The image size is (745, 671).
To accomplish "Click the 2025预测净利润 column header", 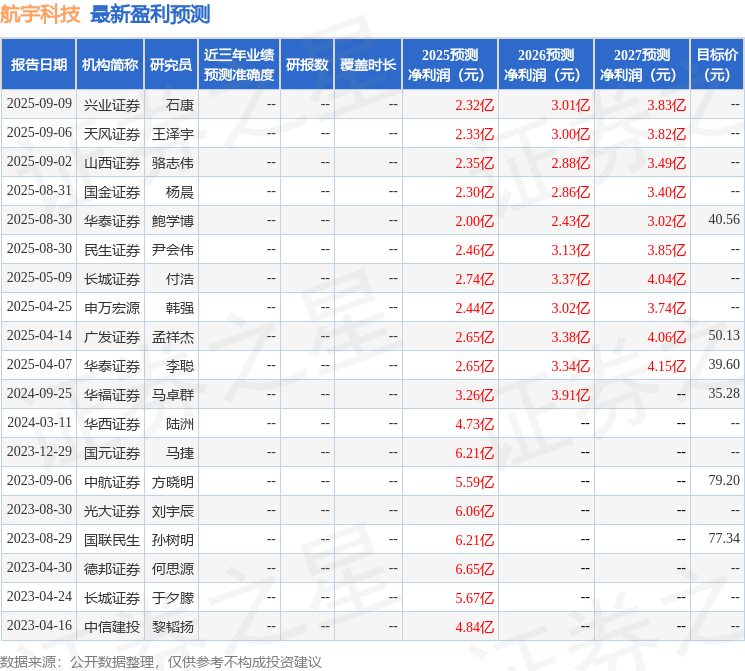I will point(450,65).
